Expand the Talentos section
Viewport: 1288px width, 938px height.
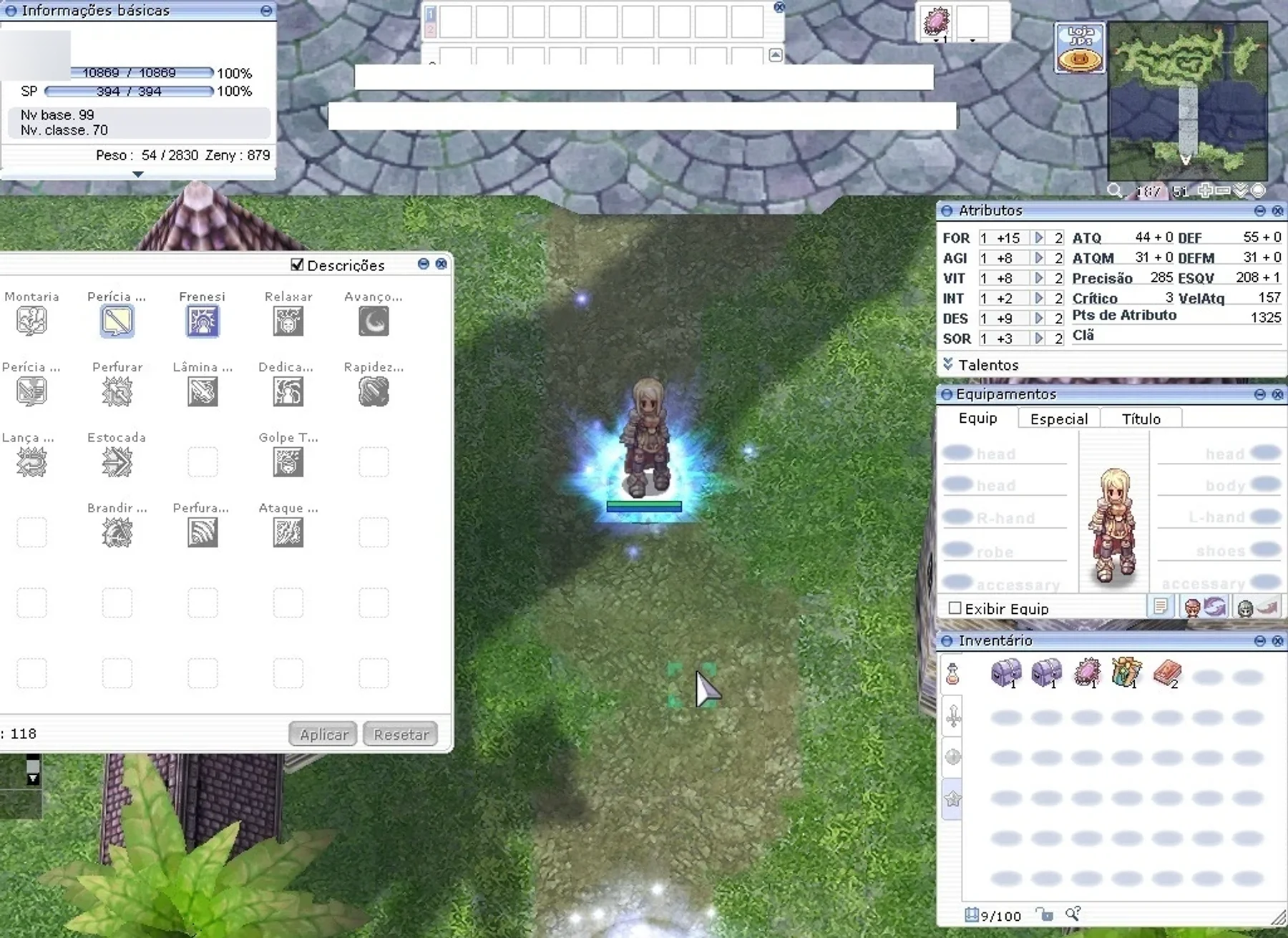point(948,364)
